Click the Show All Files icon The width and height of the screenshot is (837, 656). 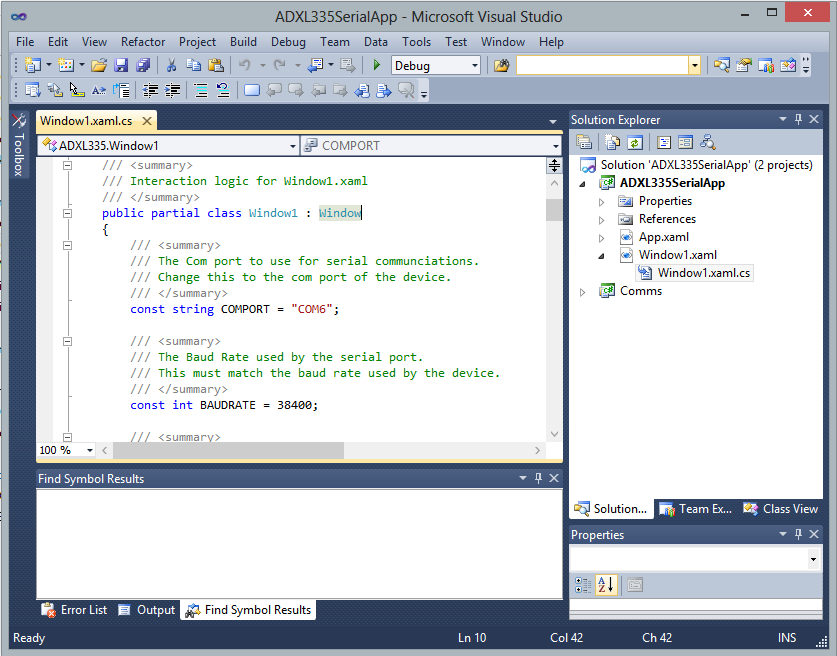[x=612, y=143]
